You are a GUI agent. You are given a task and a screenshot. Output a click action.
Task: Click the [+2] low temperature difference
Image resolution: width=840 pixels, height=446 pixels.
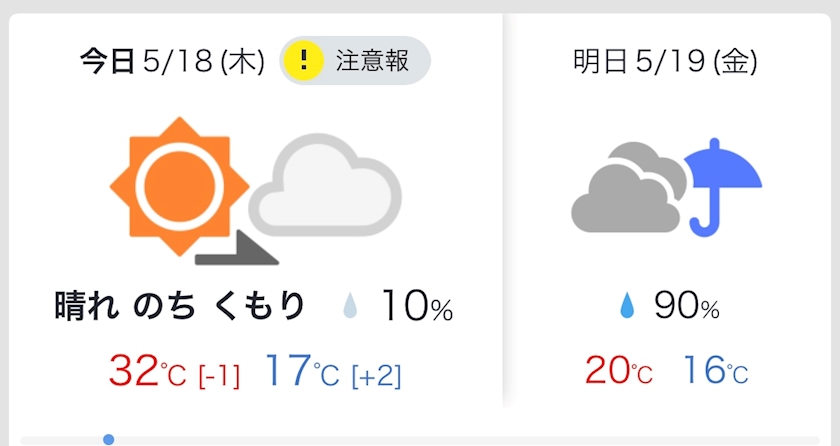tap(376, 375)
